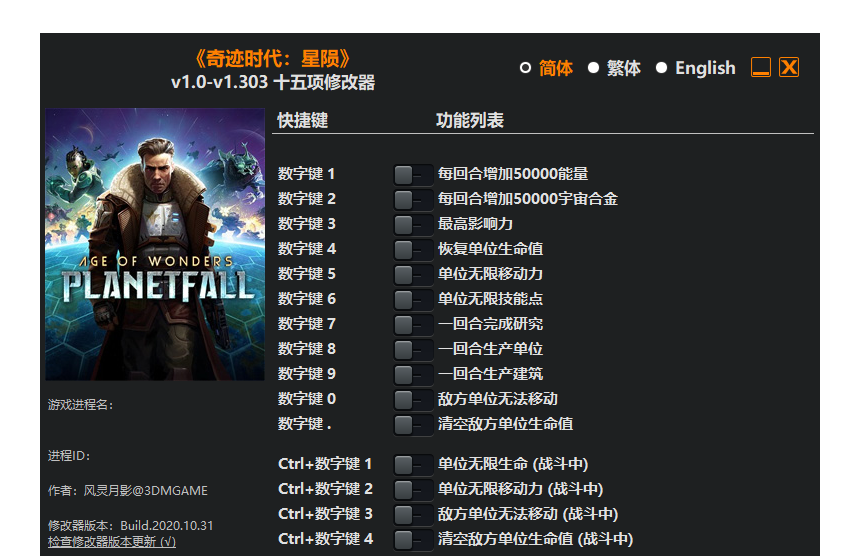Click the Planetfall game cover image
Image resolution: width=846 pixels, height=556 pixels.
pyautogui.click(x=155, y=245)
